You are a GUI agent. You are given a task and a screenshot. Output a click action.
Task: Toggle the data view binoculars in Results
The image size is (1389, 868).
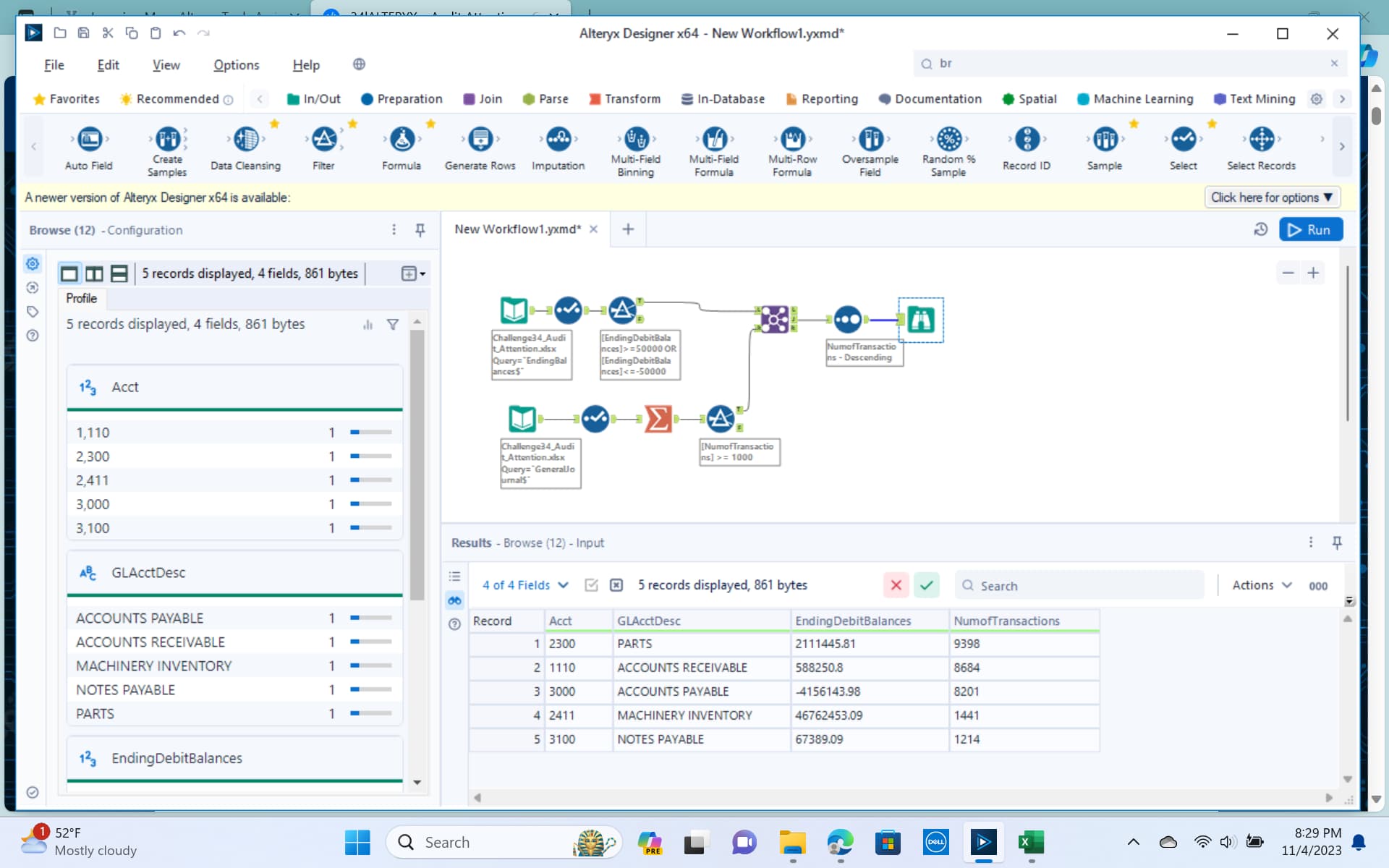point(454,600)
